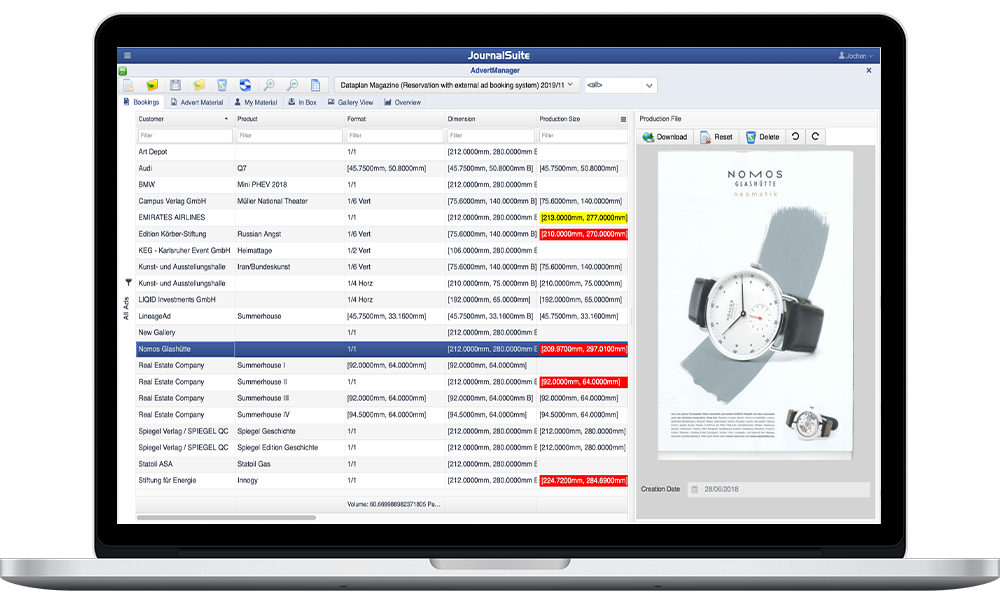The height and width of the screenshot is (600, 1000).
Task: Open the grid column options menu
Action: click(623, 119)
